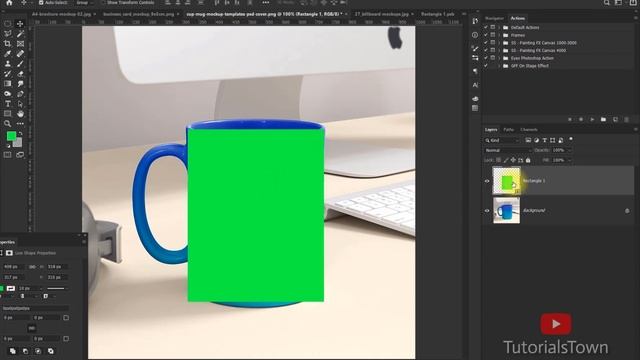The image size is (640, 360).
Task: Click the gray background color swatch
Action: coord(18,143)
